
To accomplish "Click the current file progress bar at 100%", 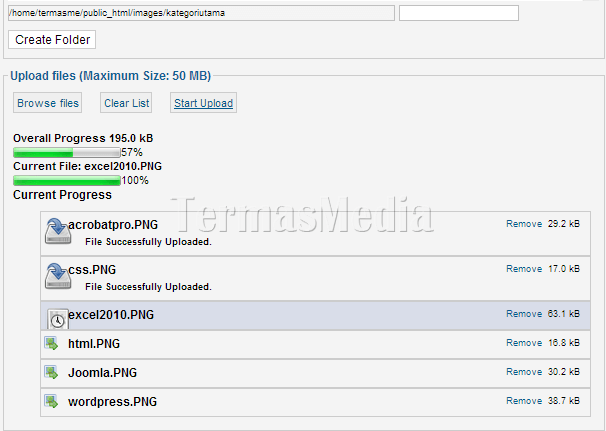I will (x=66, y=181).
